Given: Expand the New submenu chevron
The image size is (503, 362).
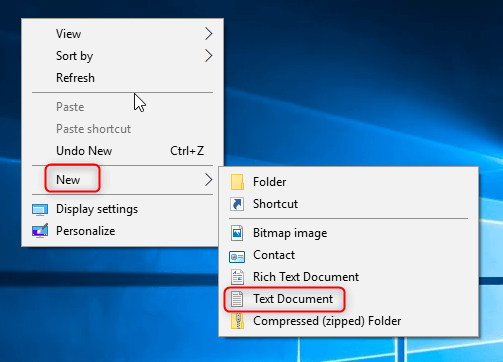Looking at the screenshot, I should [x=208, y=180].
